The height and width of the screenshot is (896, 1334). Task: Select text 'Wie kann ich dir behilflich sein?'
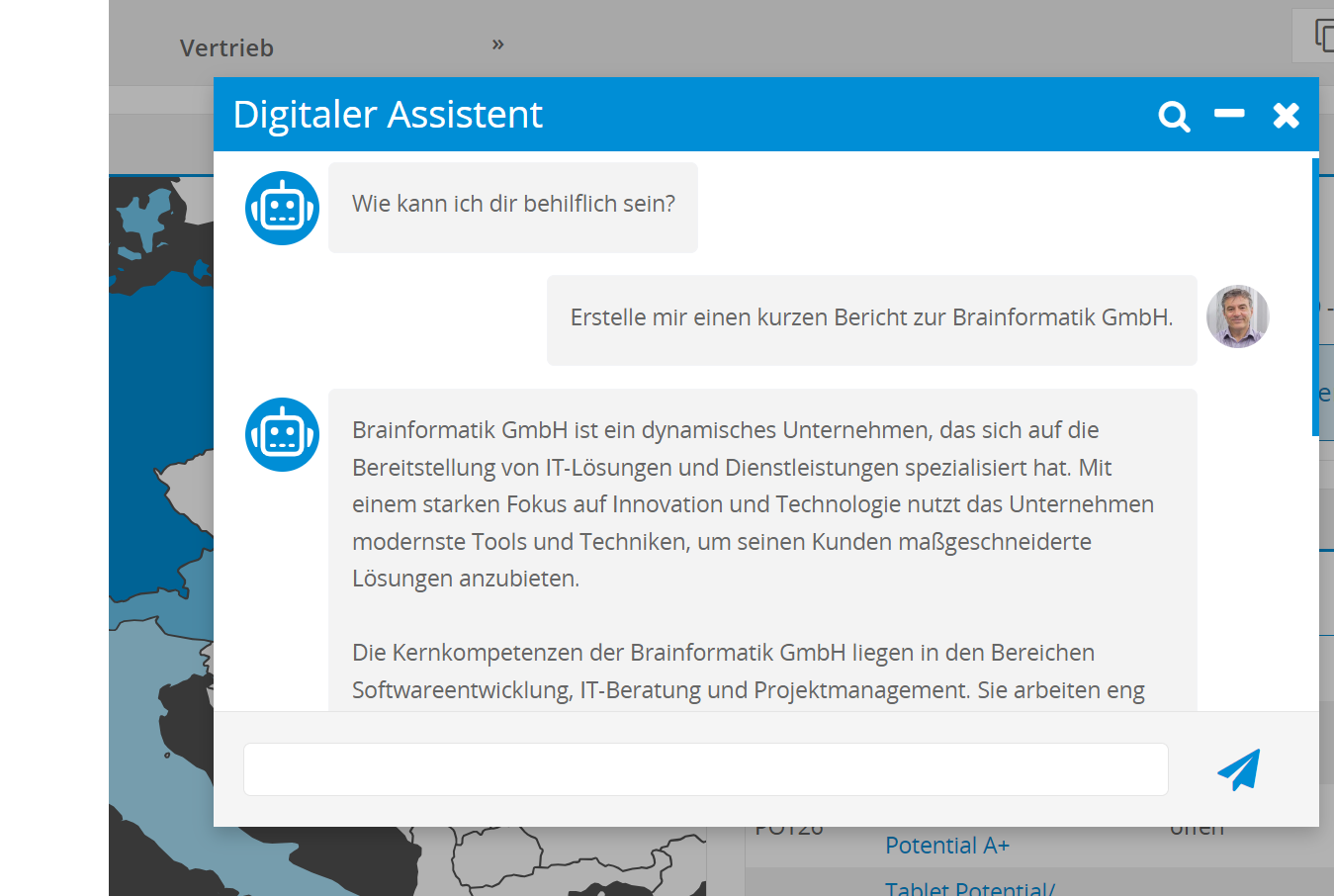pos(513,204)
